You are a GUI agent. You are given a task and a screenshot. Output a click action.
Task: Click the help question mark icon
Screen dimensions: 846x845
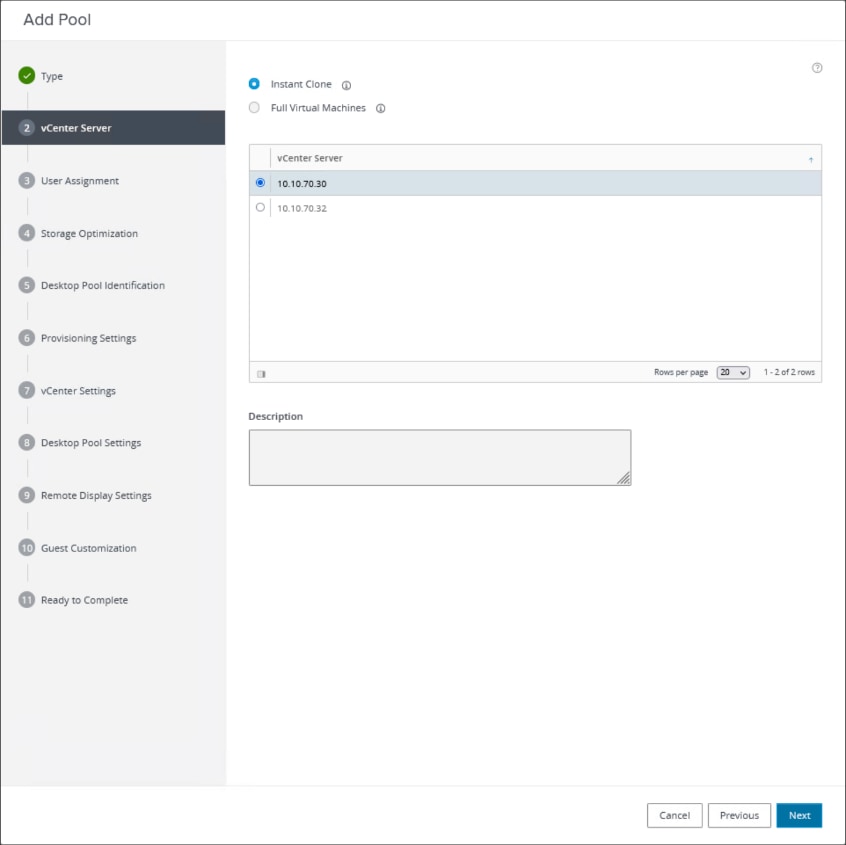click(817, 68)
